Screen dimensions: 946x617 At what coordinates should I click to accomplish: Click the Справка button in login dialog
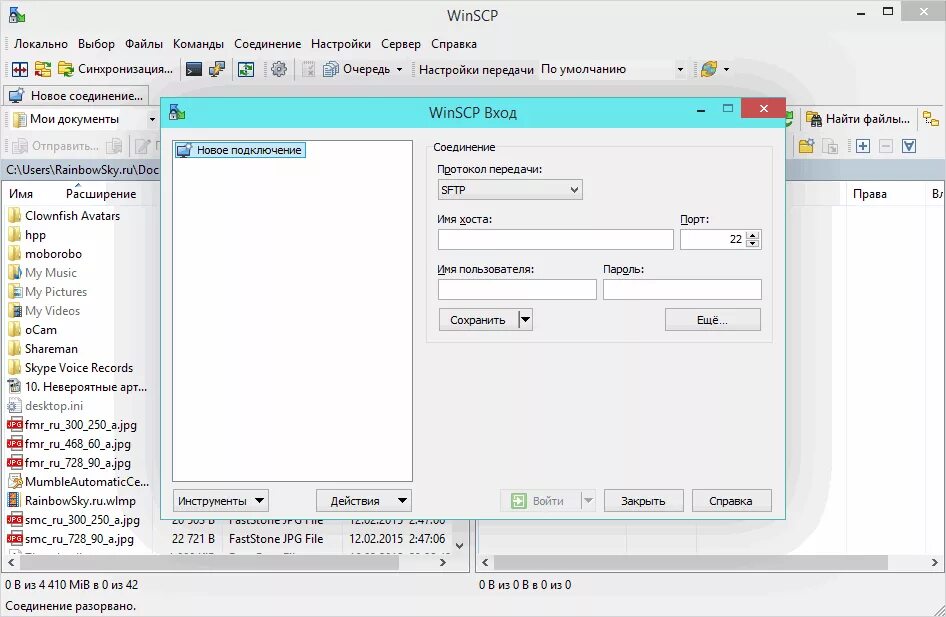click(x=731, y=501)
